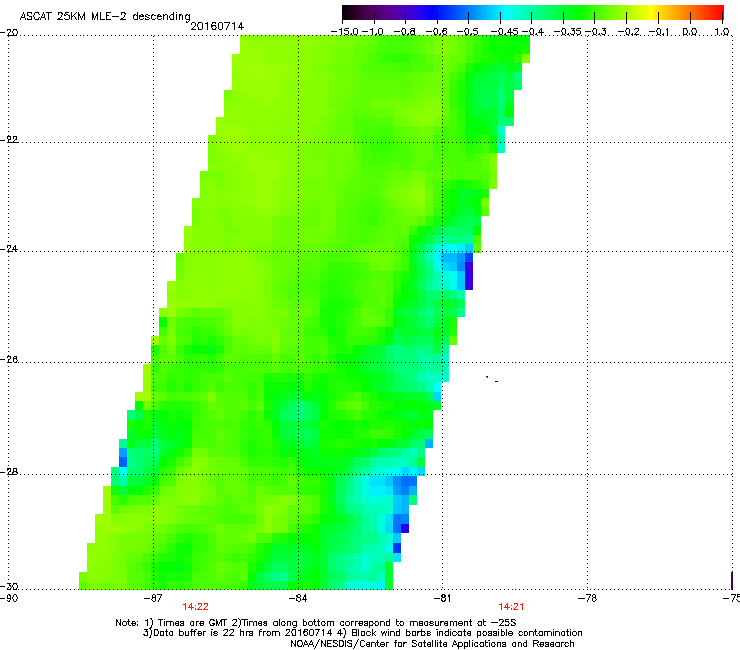Select the -0.4 color scale label
Image resolution: width=740 pixels, height=650 pixels.
(x=532, y=32)
